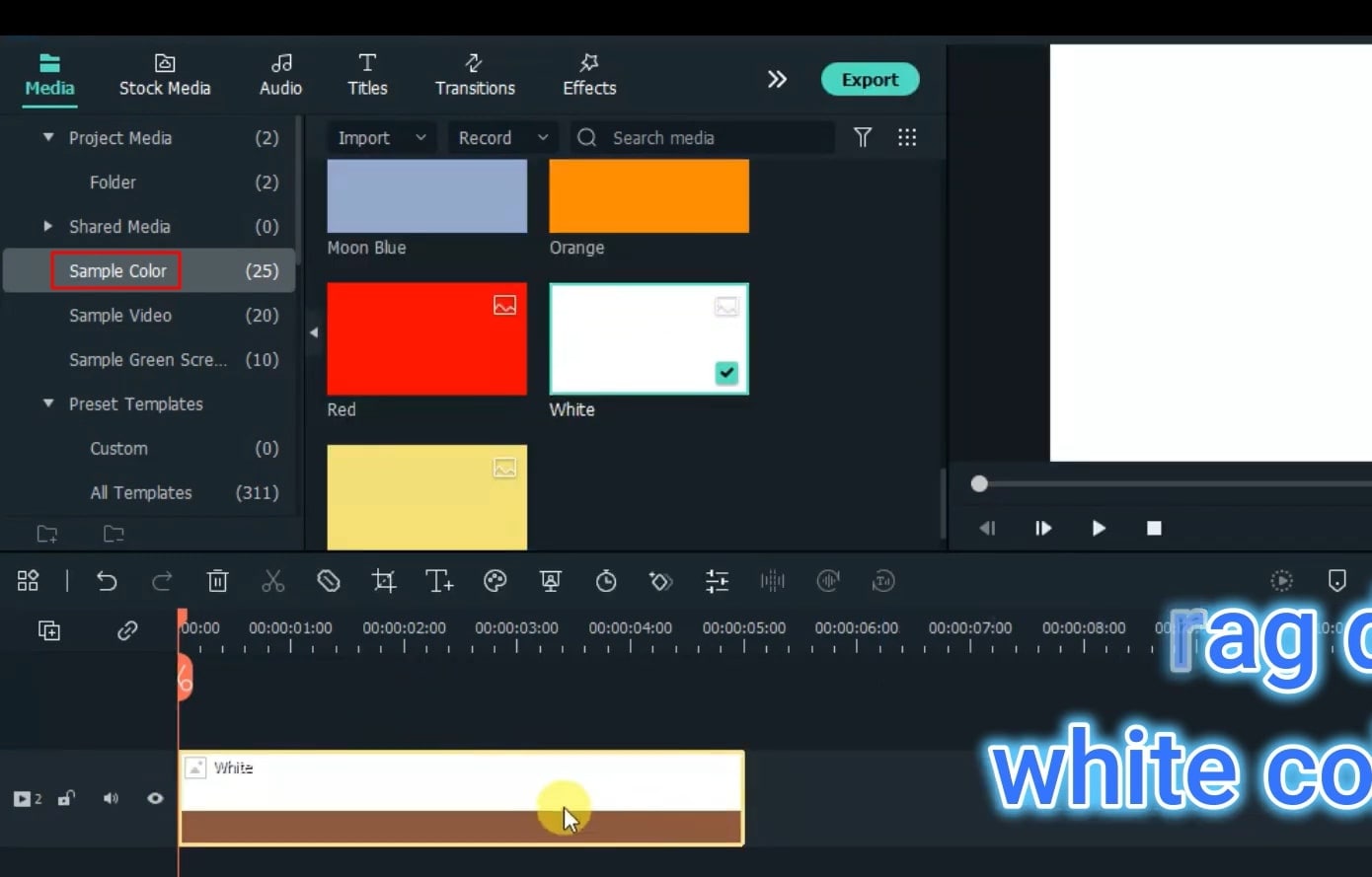Click the delete folder icon
1372x877 pixels.
coord(114,535)
